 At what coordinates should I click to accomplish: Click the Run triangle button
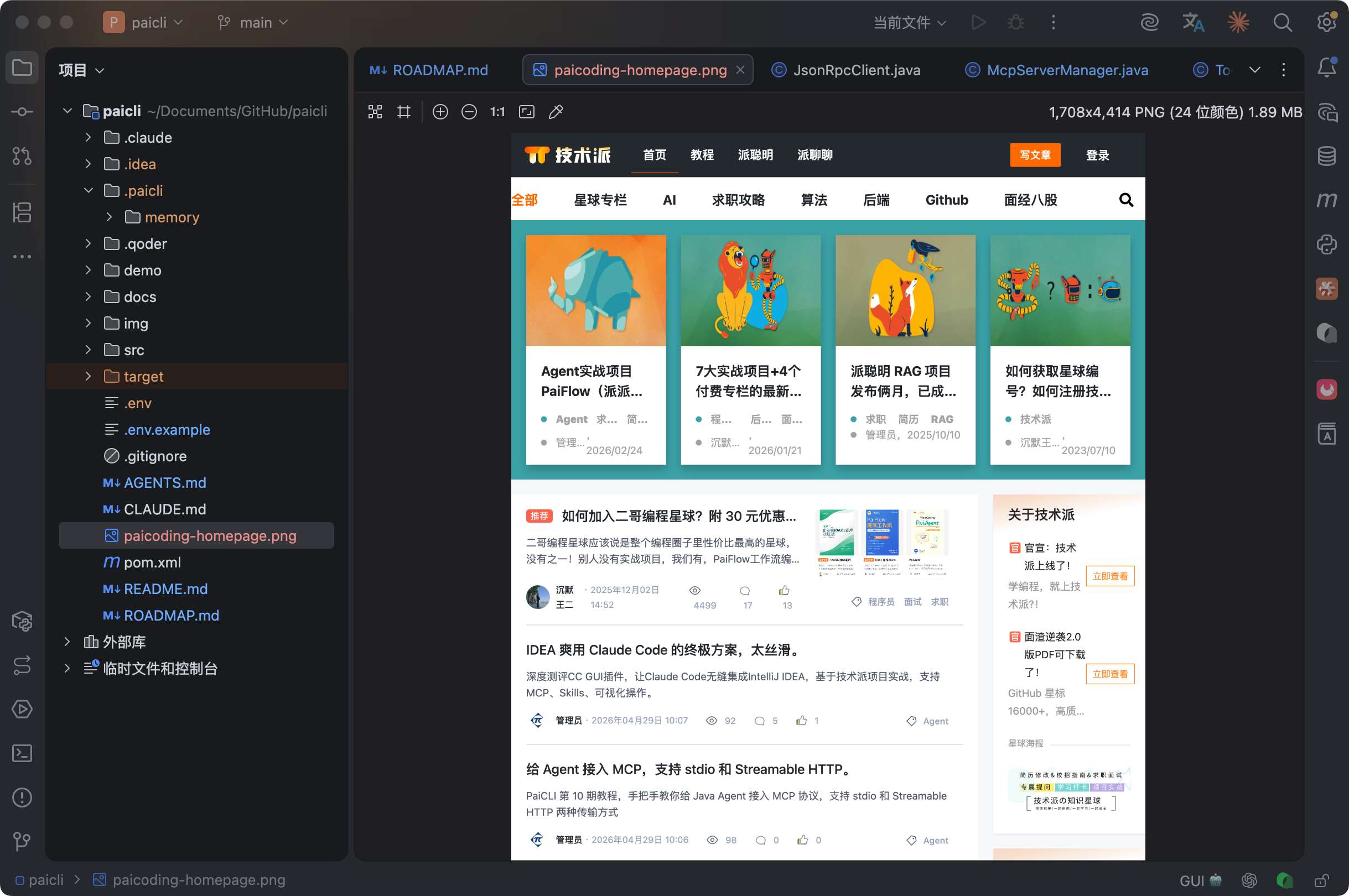click(978, 22)
